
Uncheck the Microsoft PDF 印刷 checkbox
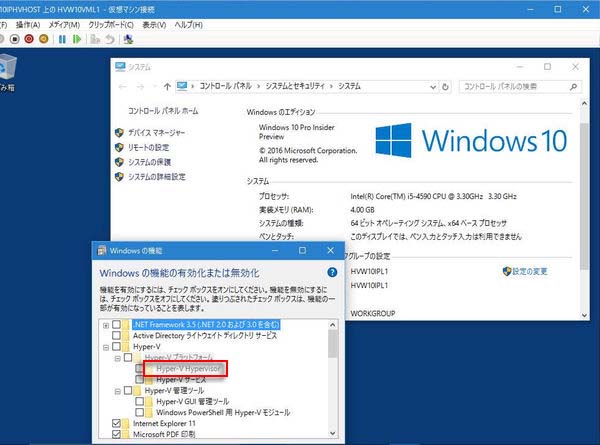(x=116, y=434)
